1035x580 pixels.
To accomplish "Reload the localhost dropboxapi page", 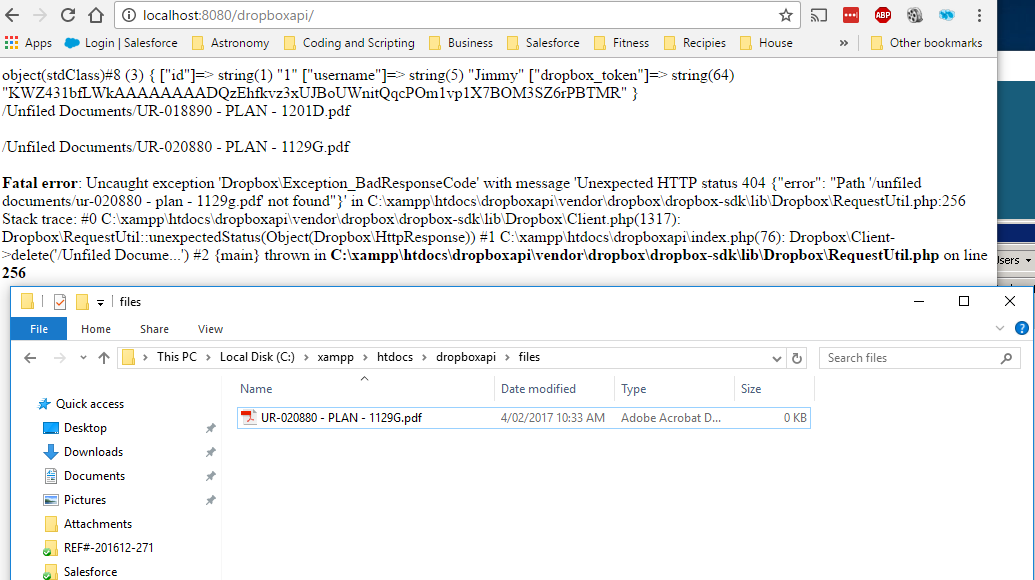I will (x=67, y=15).
